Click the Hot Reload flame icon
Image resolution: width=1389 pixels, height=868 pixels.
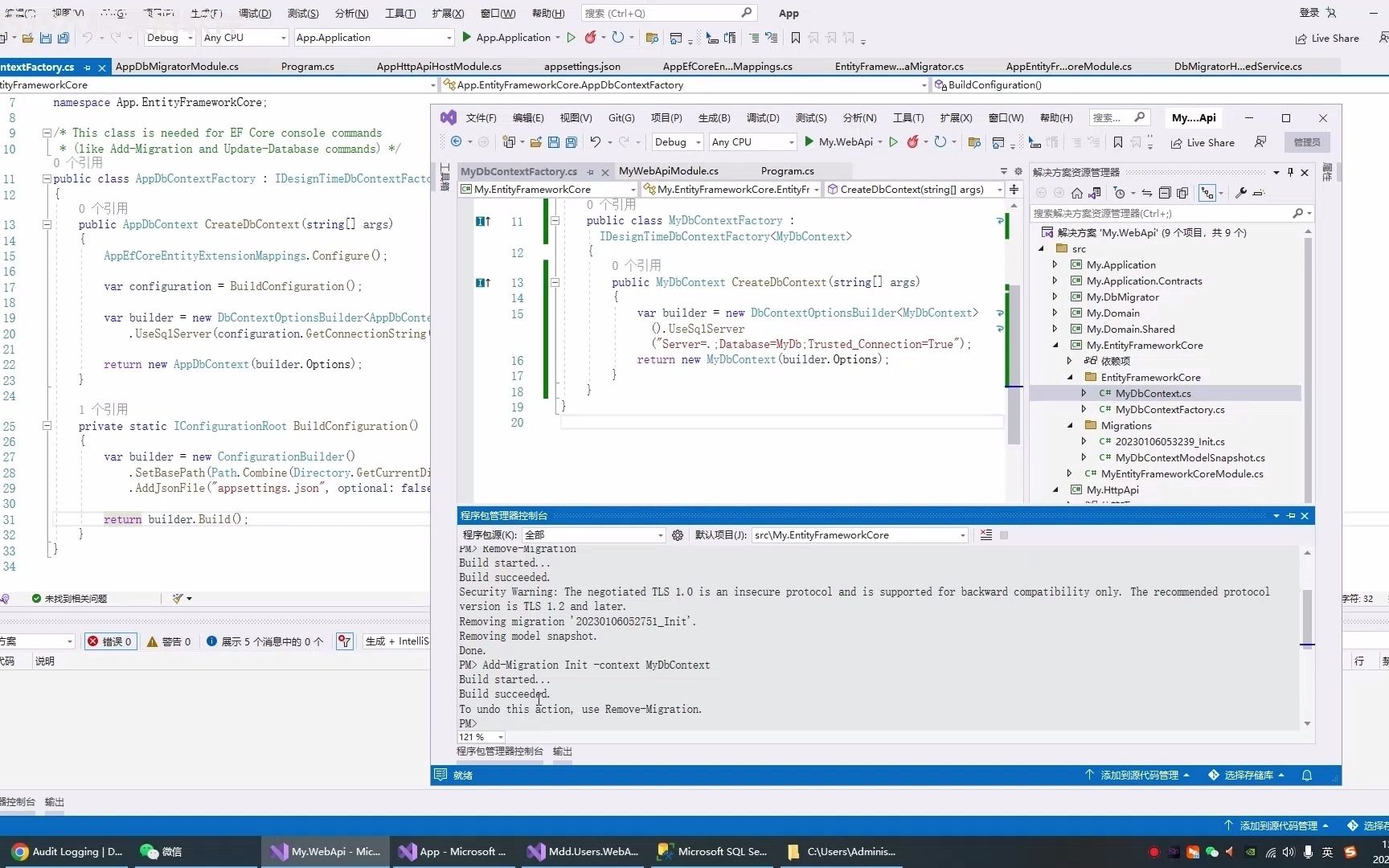(x=914, y=142)
